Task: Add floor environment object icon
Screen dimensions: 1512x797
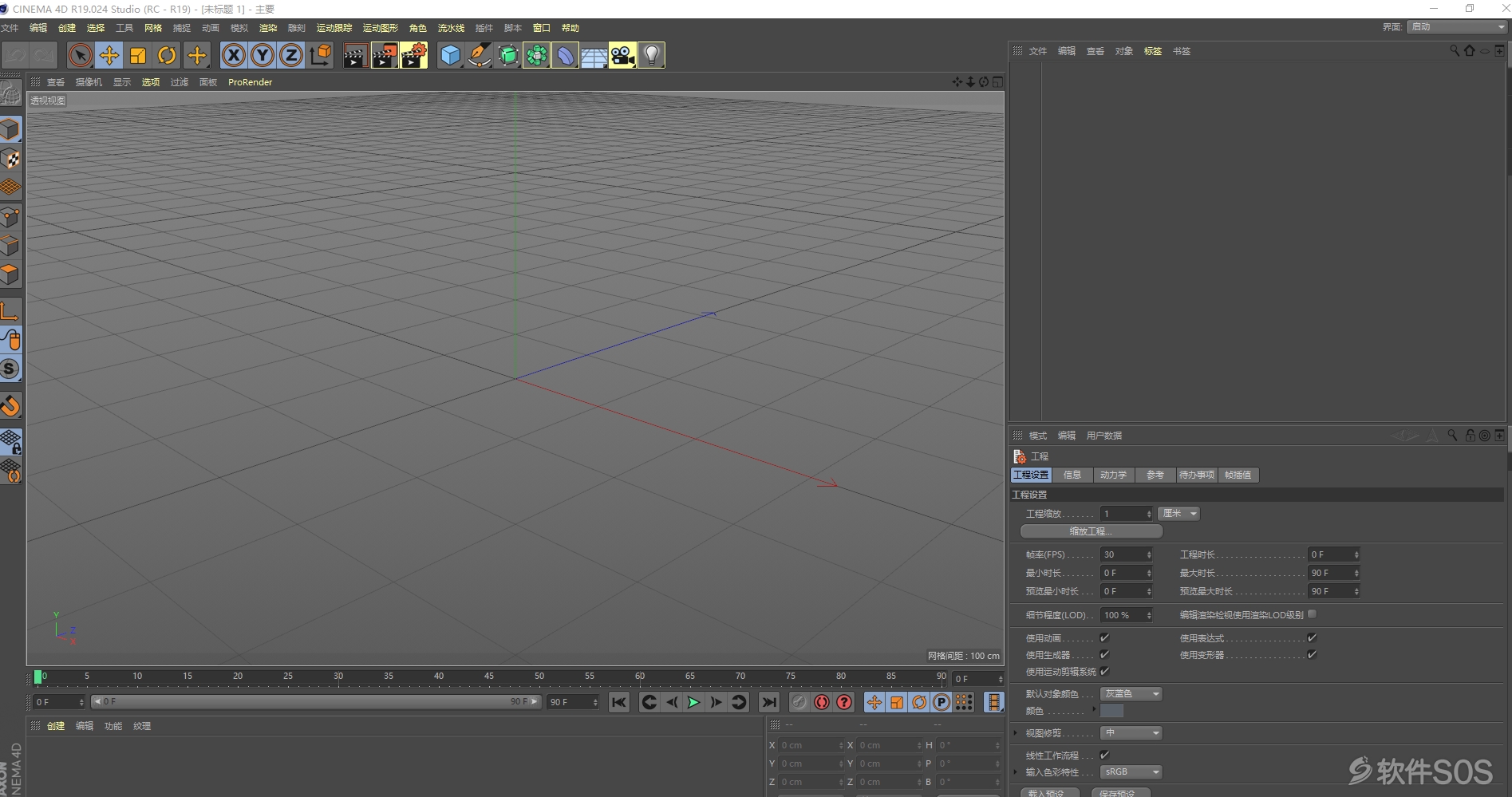Action: point(594,55)
